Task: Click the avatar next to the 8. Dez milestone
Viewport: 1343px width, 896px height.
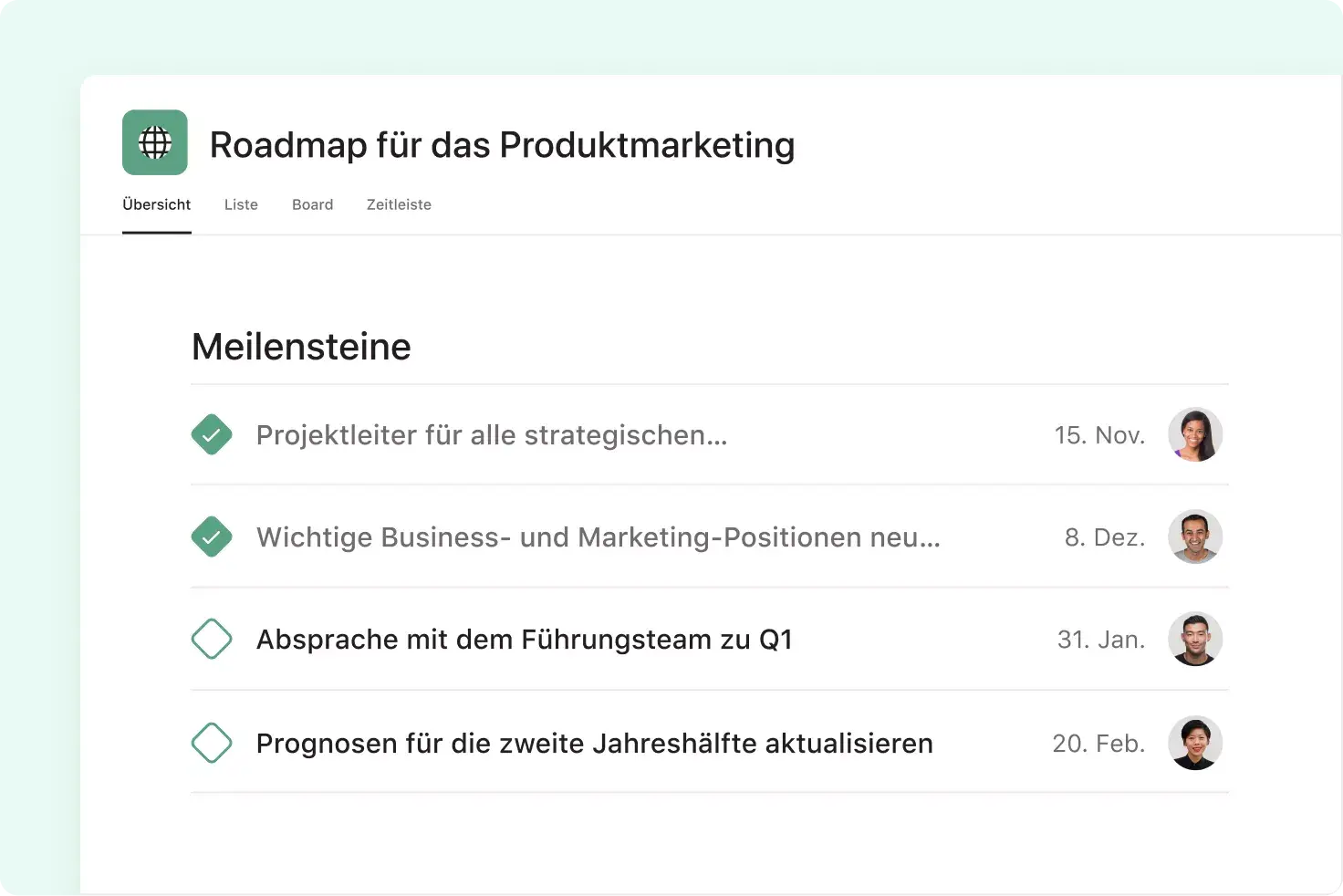Action: (1195, 537)
